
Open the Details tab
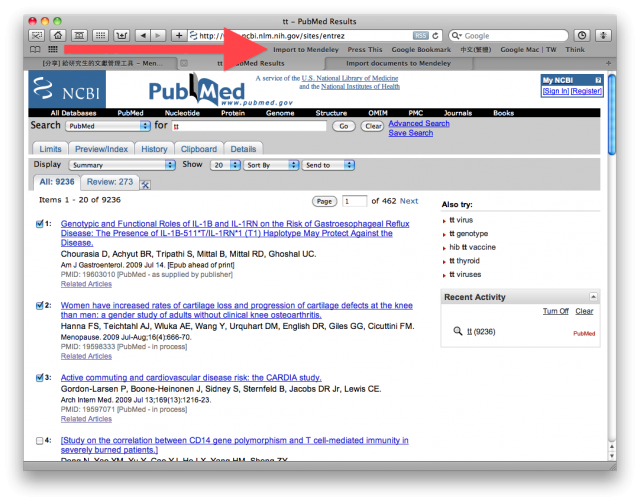click(243, 149)
